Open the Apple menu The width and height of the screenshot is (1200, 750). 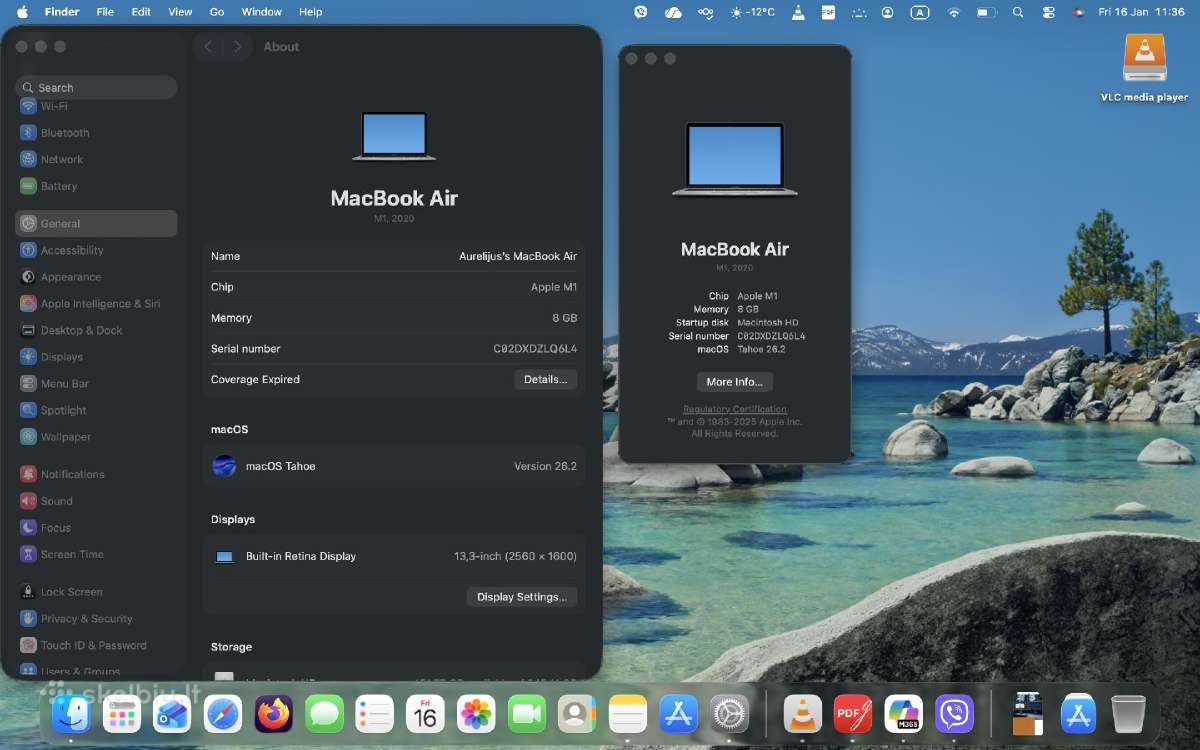21,12
